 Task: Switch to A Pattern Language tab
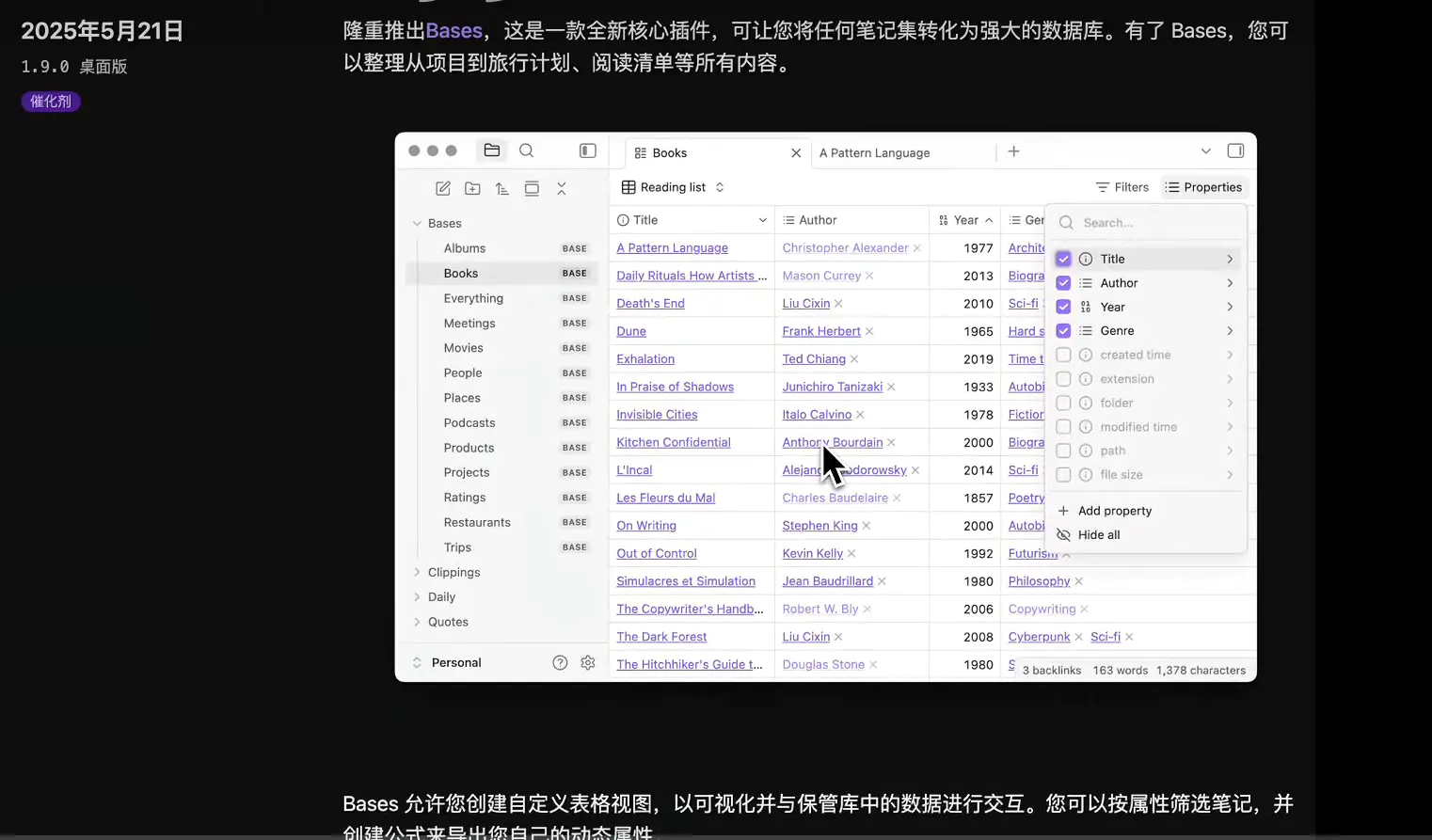click(x=874, y=152)
